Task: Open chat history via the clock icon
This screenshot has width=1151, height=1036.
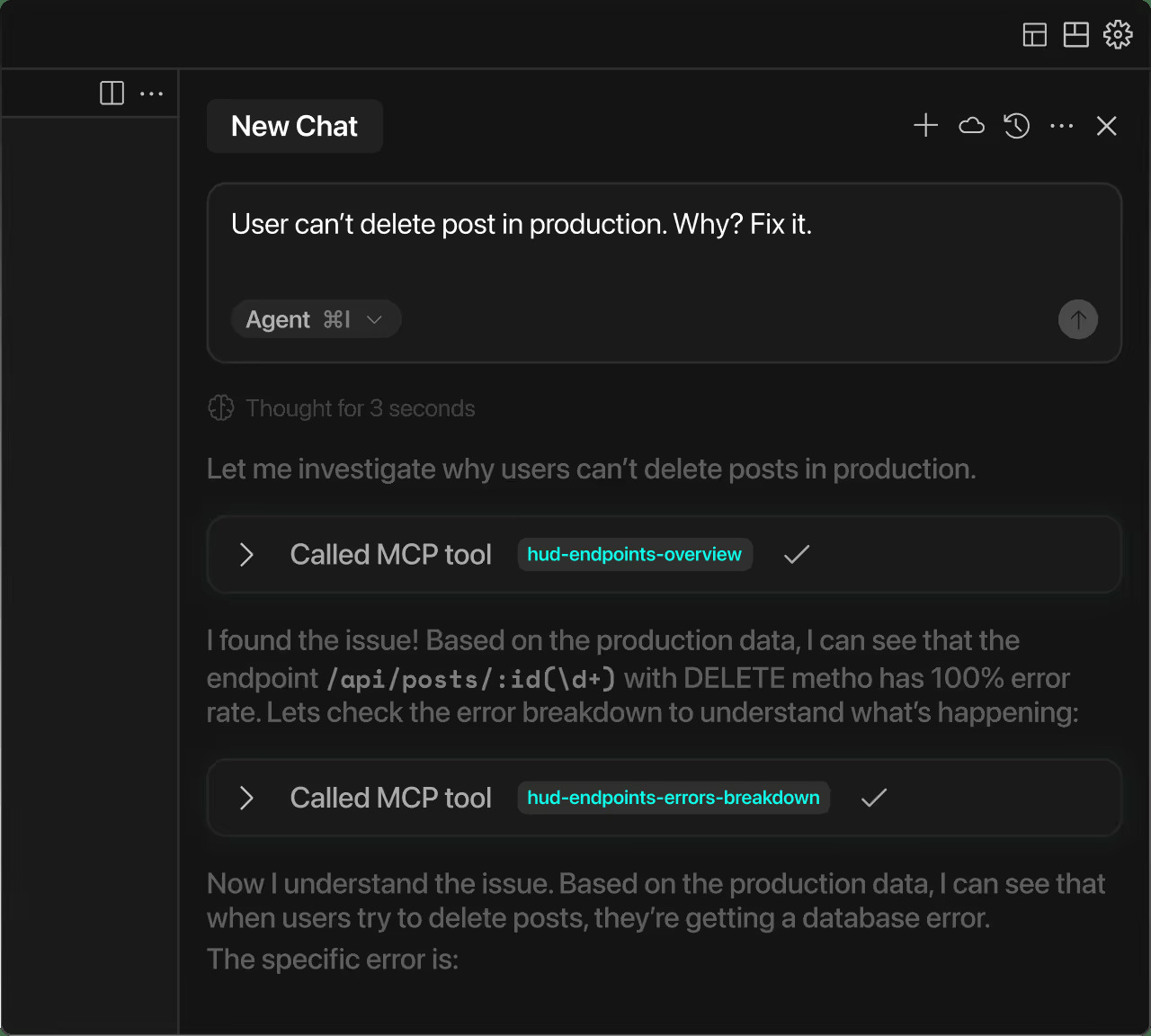Action: click(x=1016, y=126)
